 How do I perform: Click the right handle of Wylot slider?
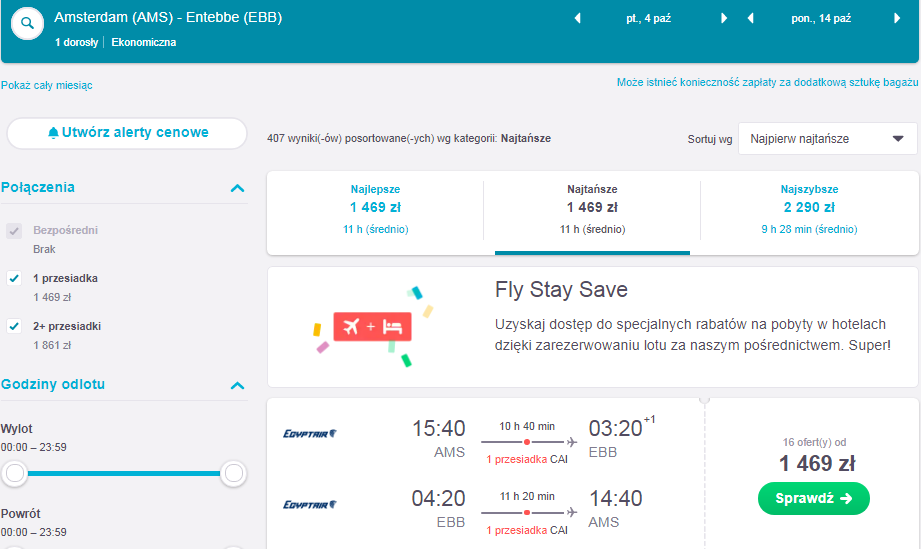234,473
